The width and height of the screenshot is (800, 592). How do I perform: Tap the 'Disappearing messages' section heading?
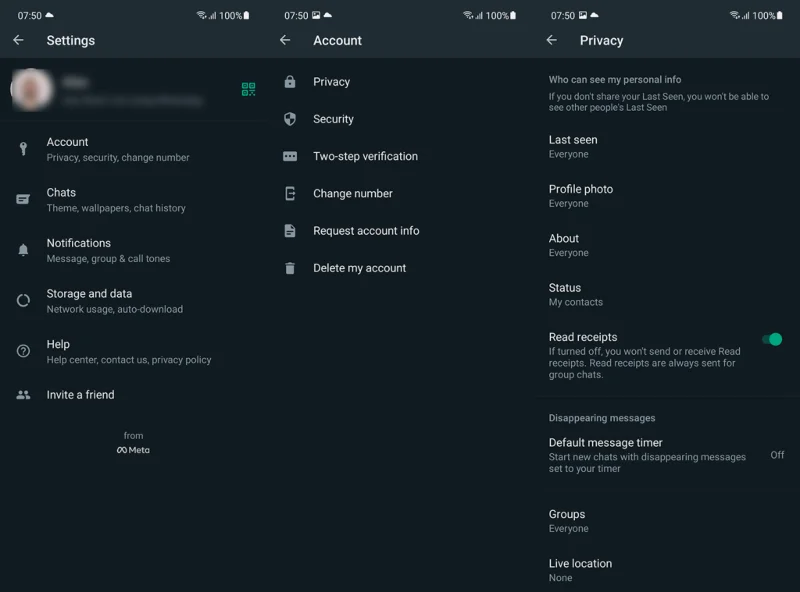(x=602, y=418)
